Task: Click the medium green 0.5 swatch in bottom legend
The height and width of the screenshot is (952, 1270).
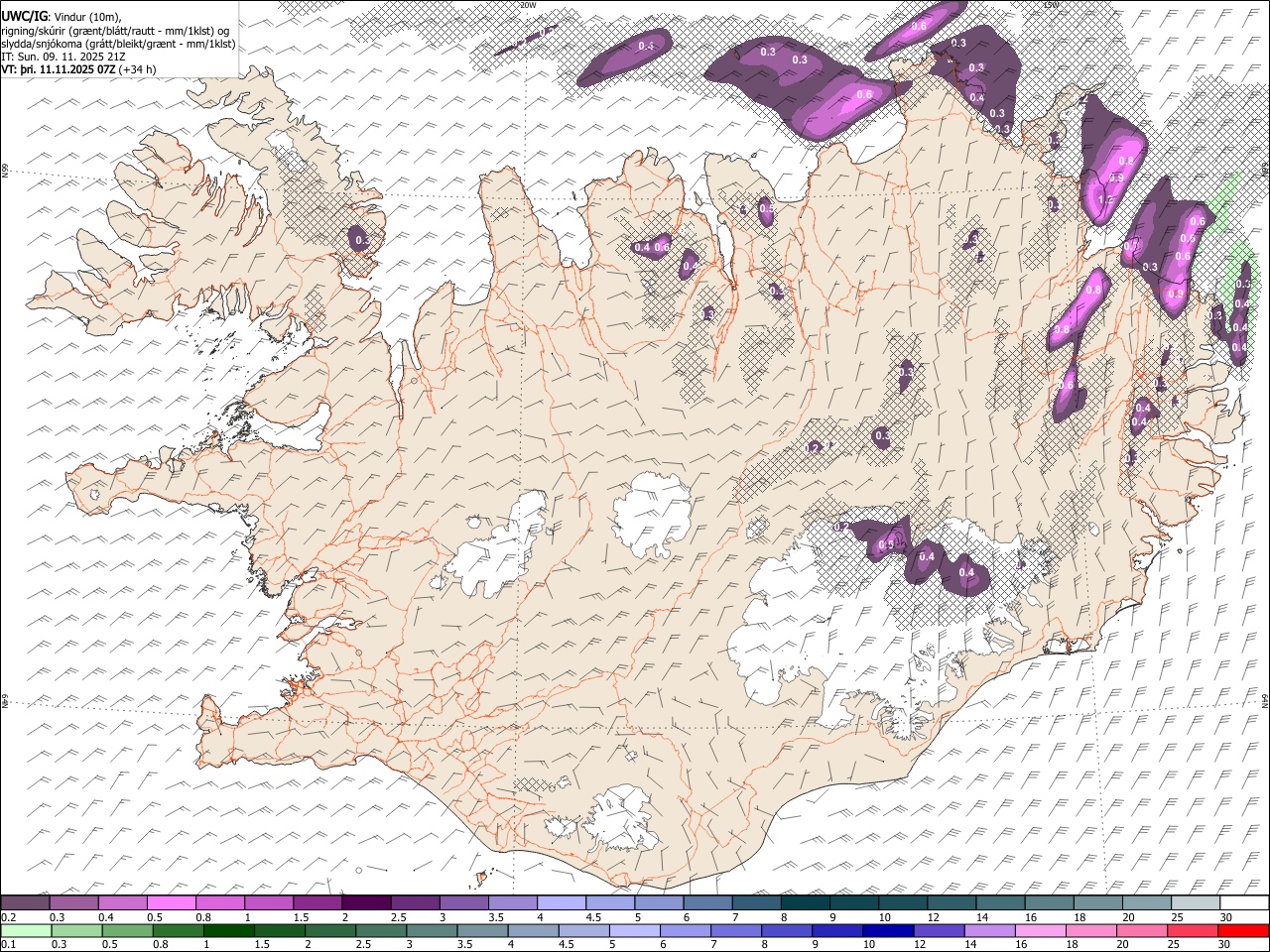Action: pyautogui.click(x=127, y=930)
